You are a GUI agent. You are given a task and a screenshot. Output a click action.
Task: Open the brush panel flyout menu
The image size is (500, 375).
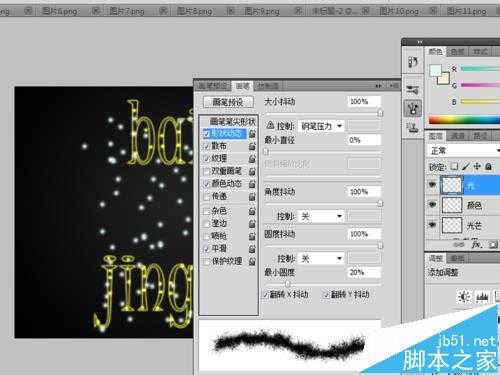click(x=394, y=86)
